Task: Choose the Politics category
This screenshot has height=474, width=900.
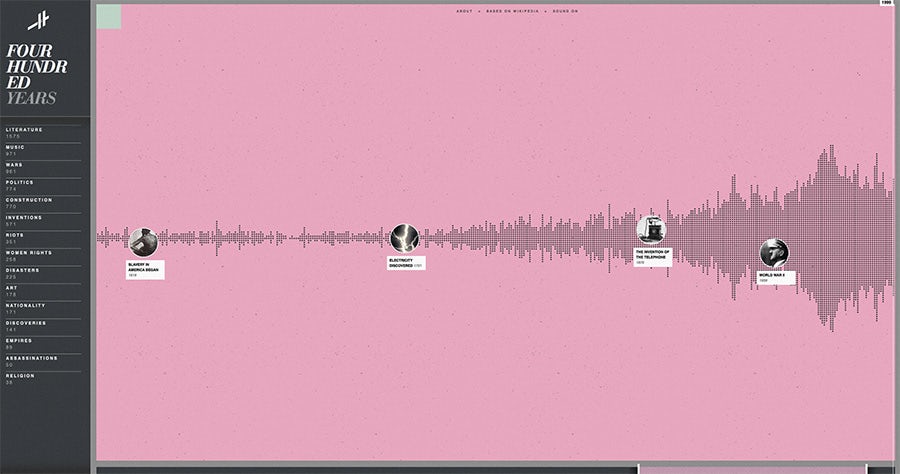Action: (19, 183)
